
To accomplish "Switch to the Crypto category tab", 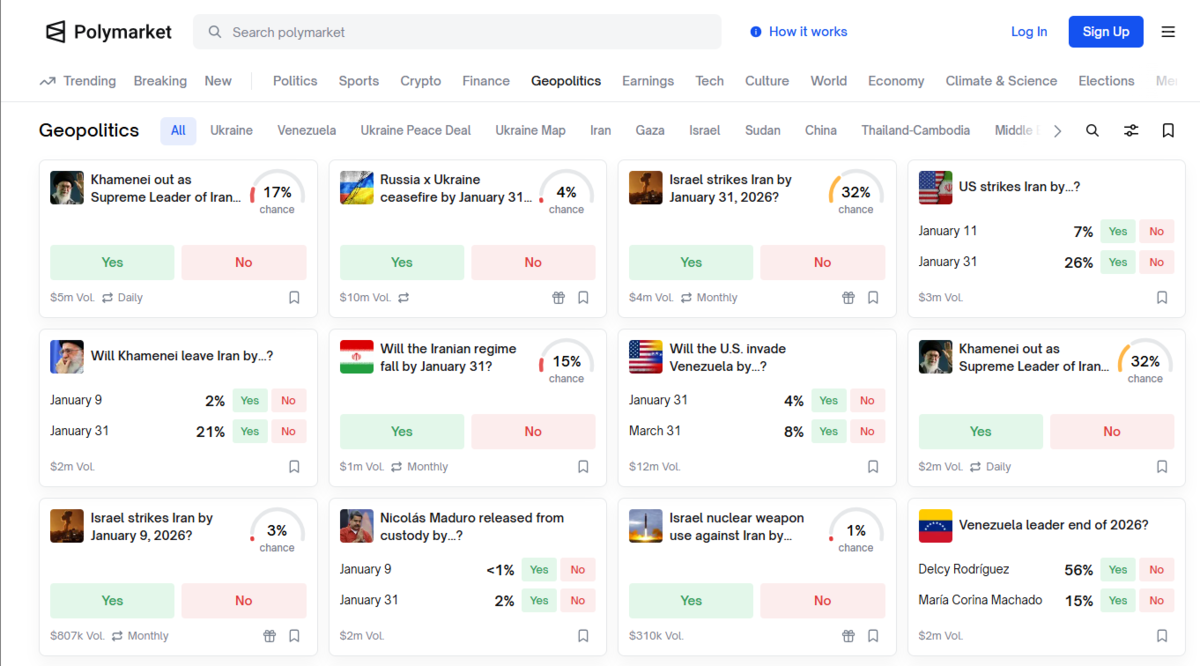I will click(x=420, y=81).
